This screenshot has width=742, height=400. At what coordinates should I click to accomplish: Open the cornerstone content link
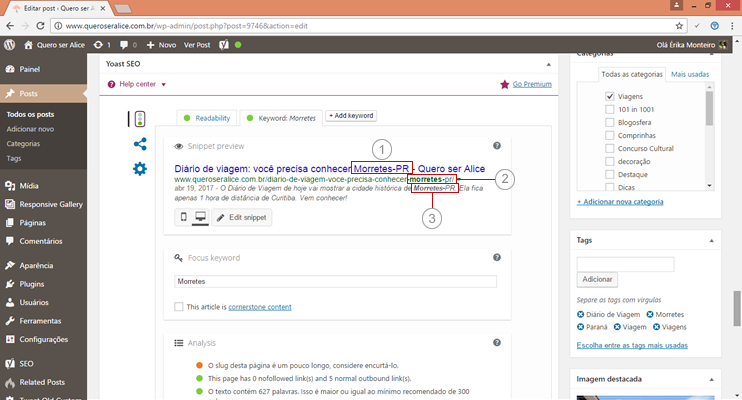(260, 307)
